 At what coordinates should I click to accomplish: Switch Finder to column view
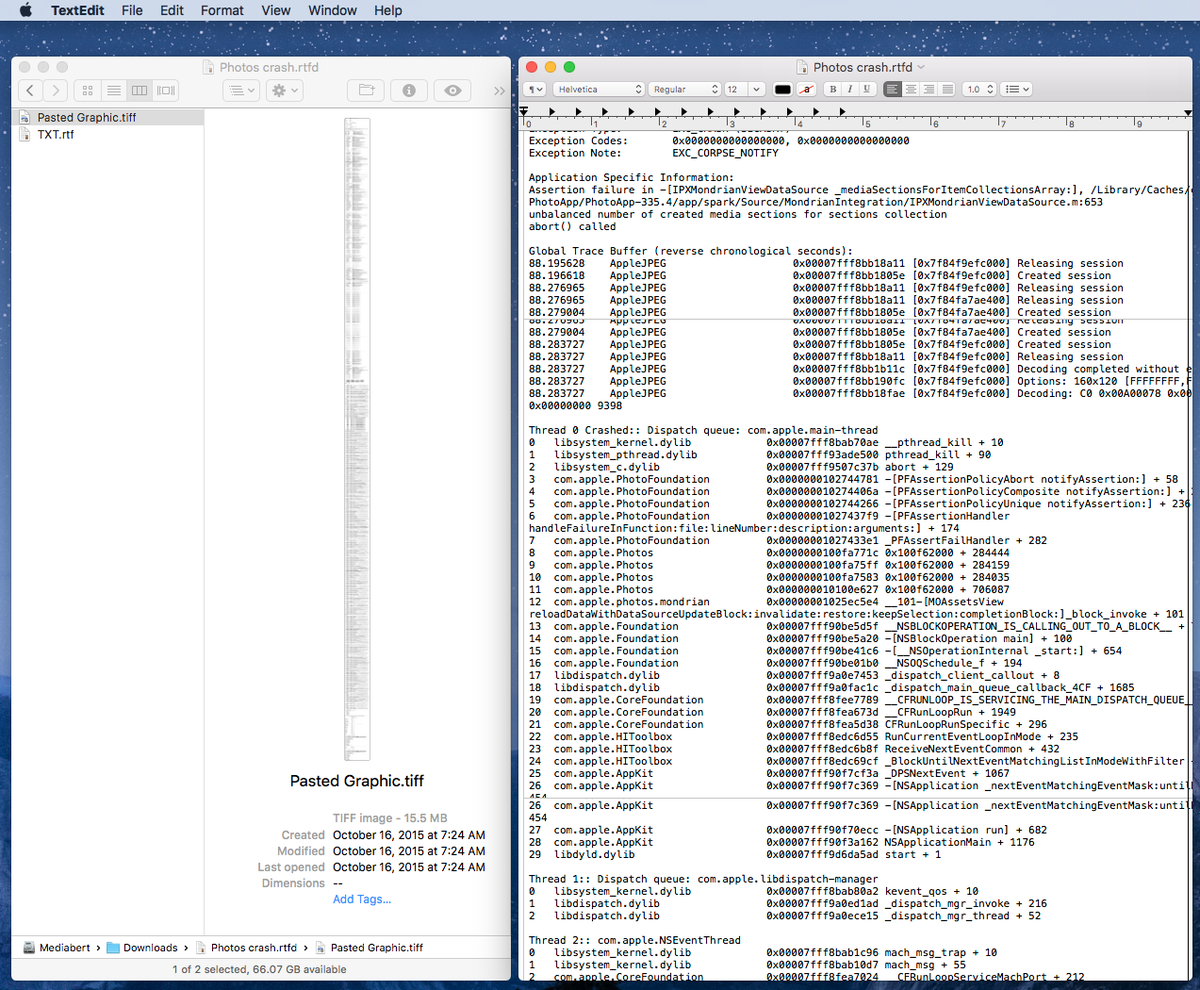pos(140,90)
